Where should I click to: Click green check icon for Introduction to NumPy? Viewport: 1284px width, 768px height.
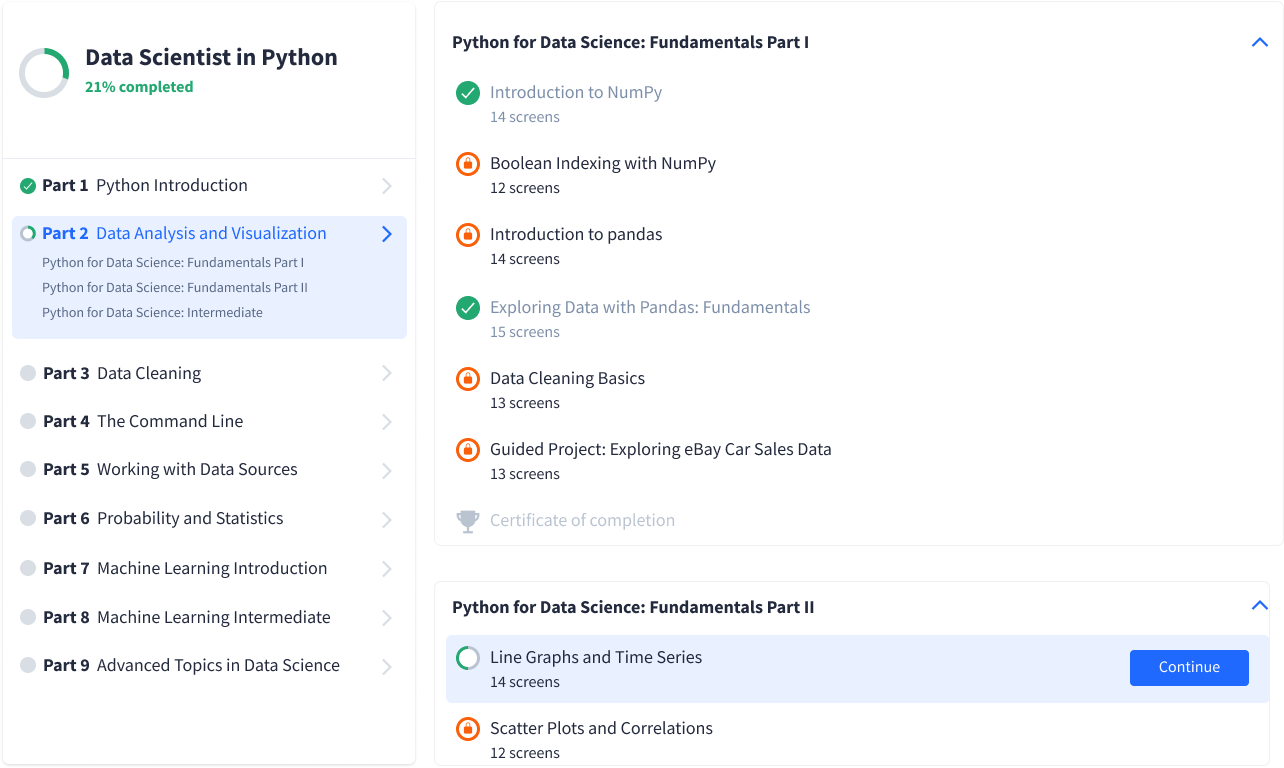tap(468, 93)
